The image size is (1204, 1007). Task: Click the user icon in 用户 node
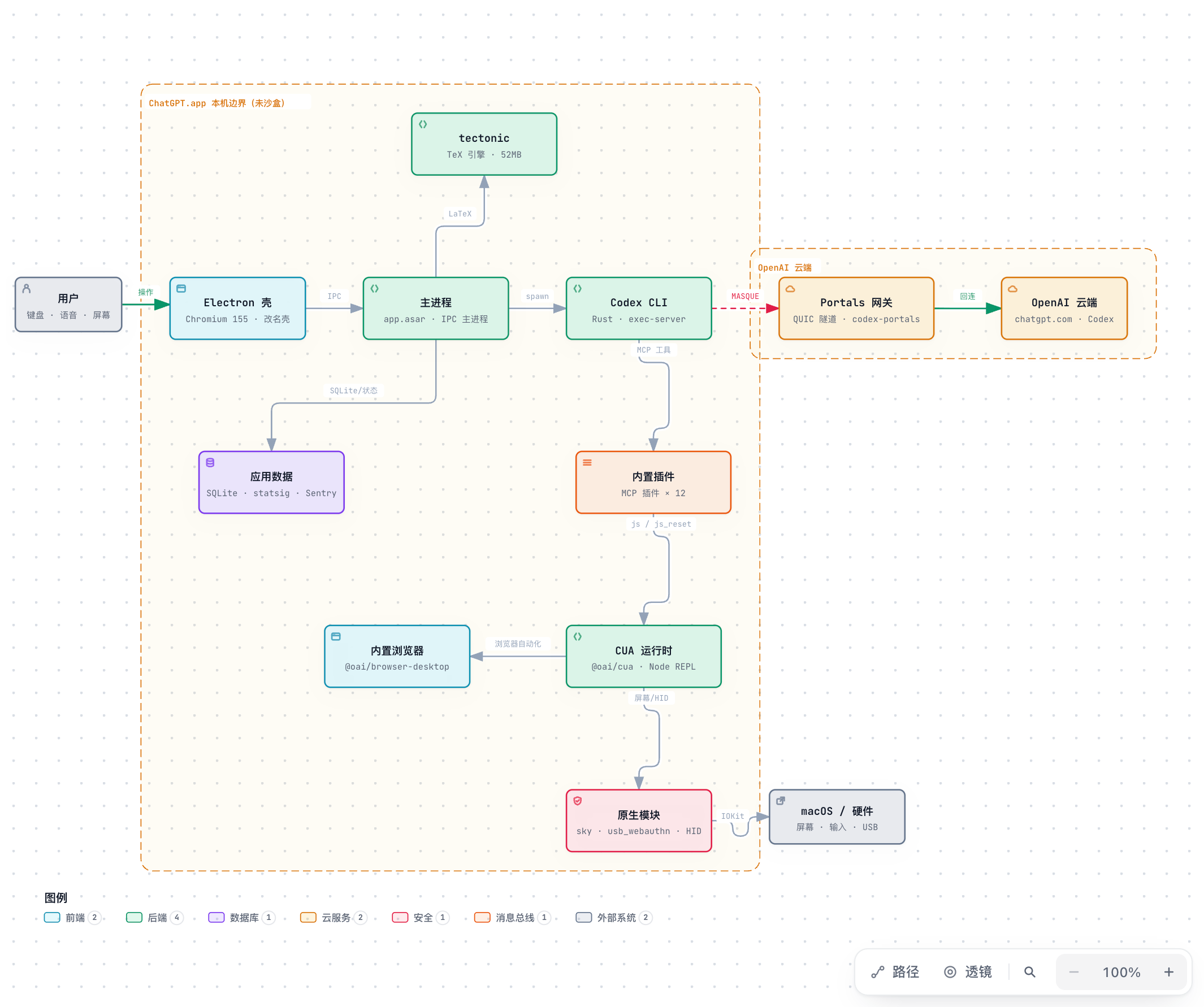click(x=27, y=289)
